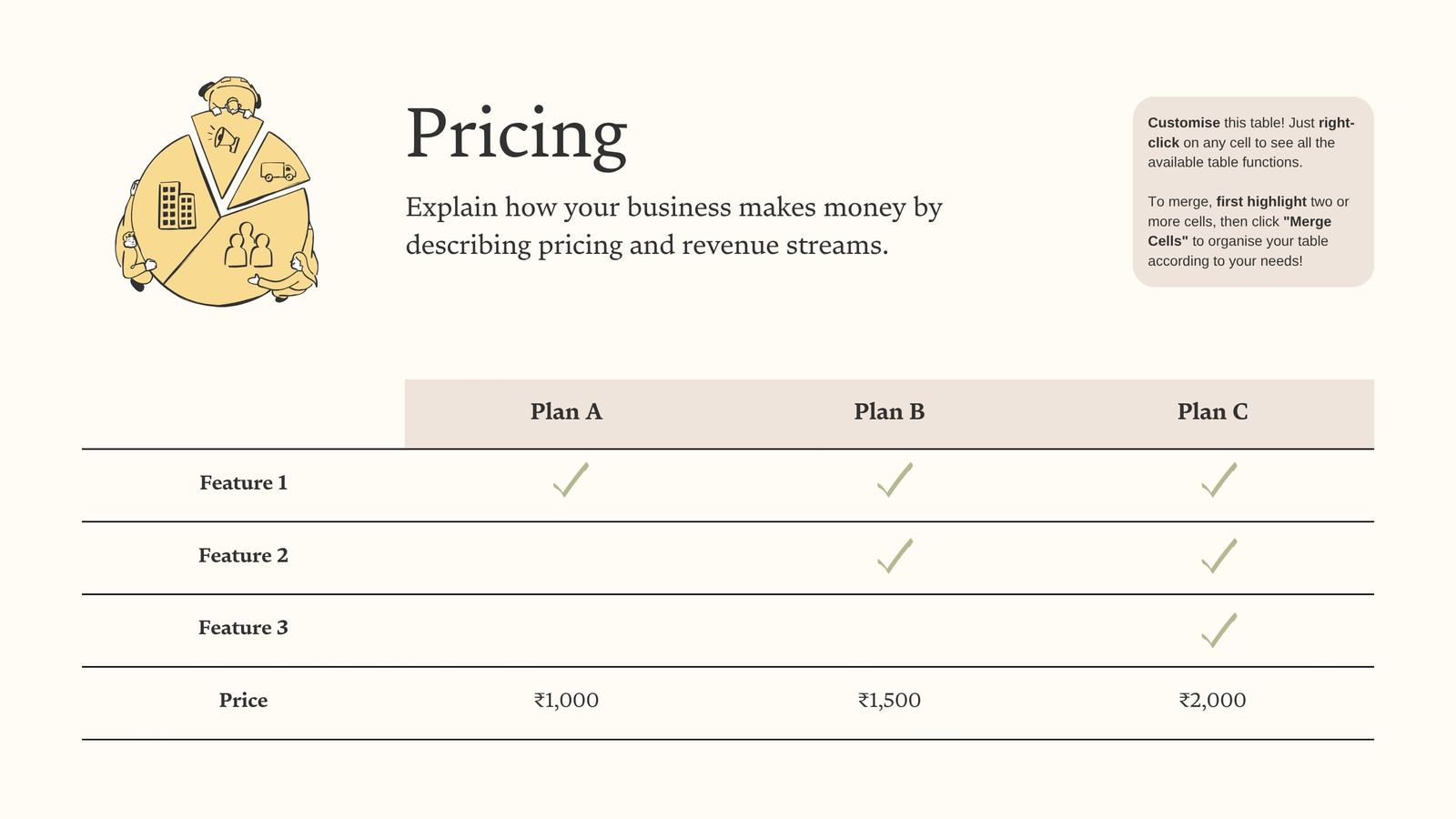
Task: Select the ₹2,000 price cell
Action: tap(1212, 701)
